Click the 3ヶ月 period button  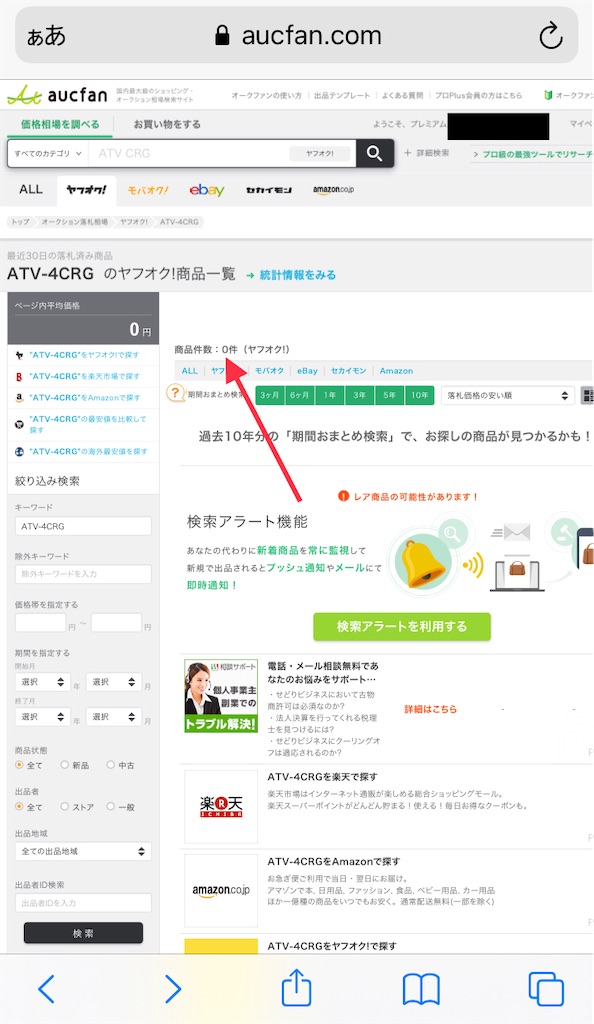point(270,395)
